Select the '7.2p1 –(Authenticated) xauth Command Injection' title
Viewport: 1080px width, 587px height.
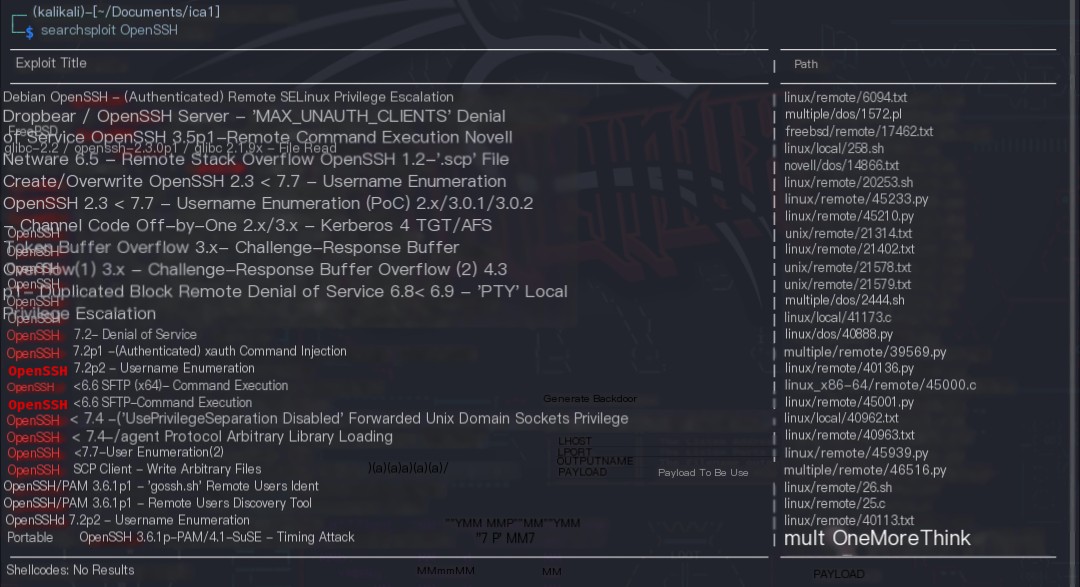pos(210,351)
